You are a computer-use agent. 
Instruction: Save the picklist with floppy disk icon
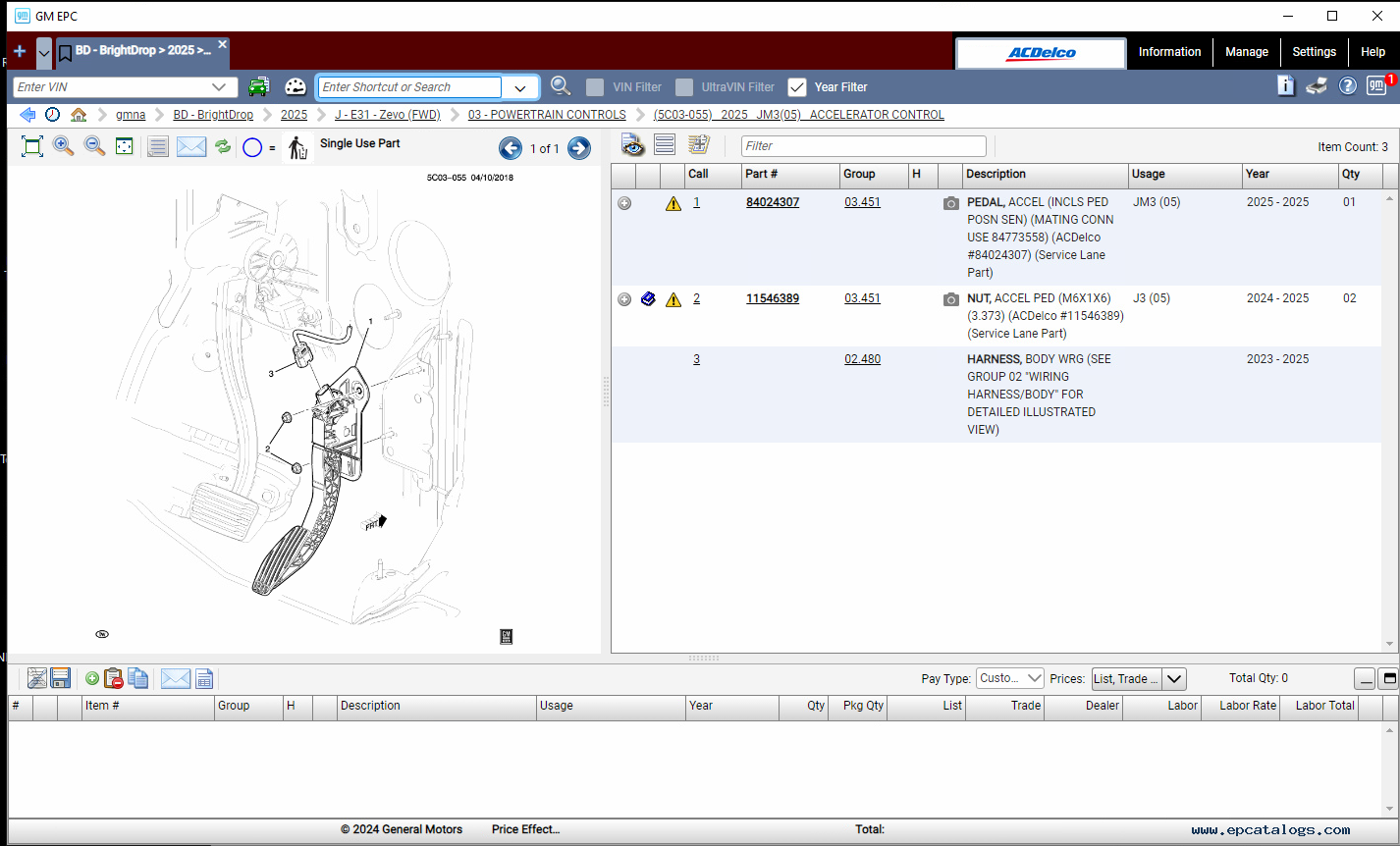[61, 678]
